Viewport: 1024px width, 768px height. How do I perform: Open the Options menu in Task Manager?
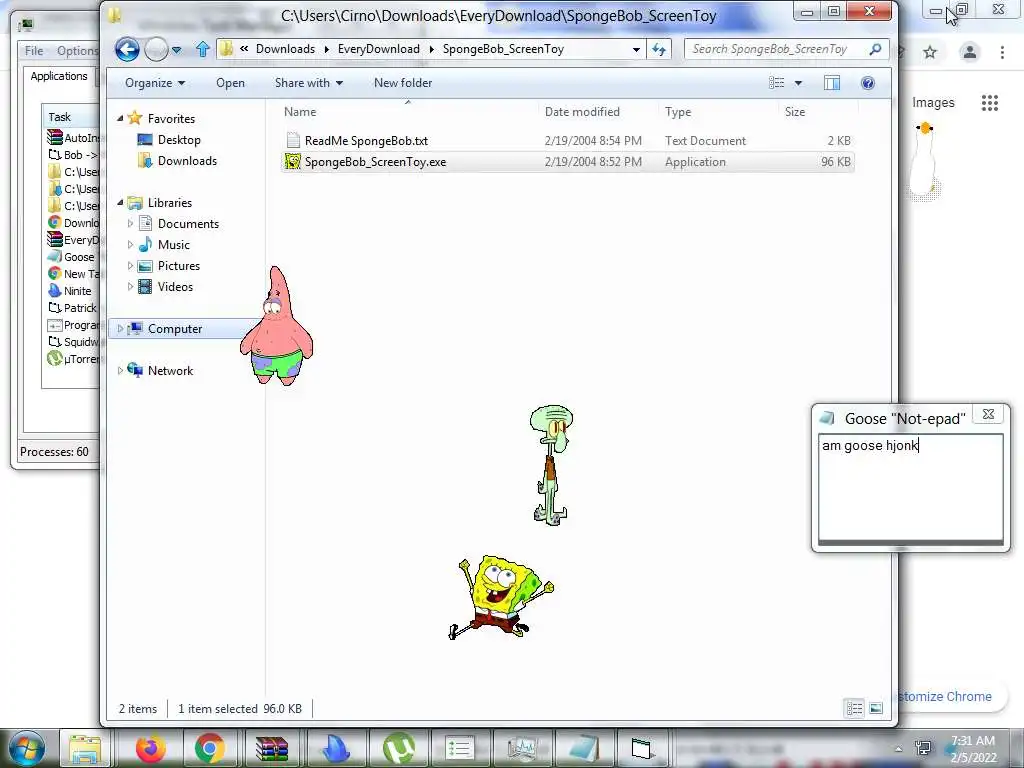pyautogui.click(x=77, y=51)
